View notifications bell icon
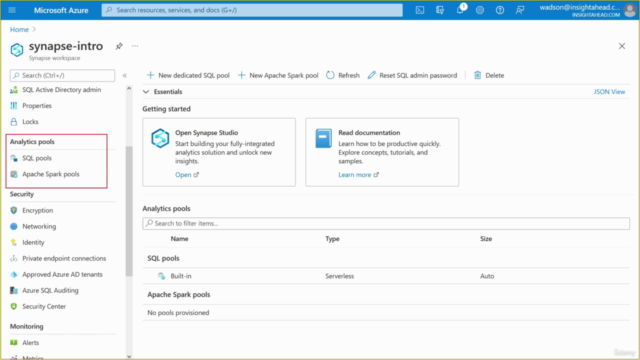Image resolution: width=640 pixels, height=360 pixels. coord(460,9)
